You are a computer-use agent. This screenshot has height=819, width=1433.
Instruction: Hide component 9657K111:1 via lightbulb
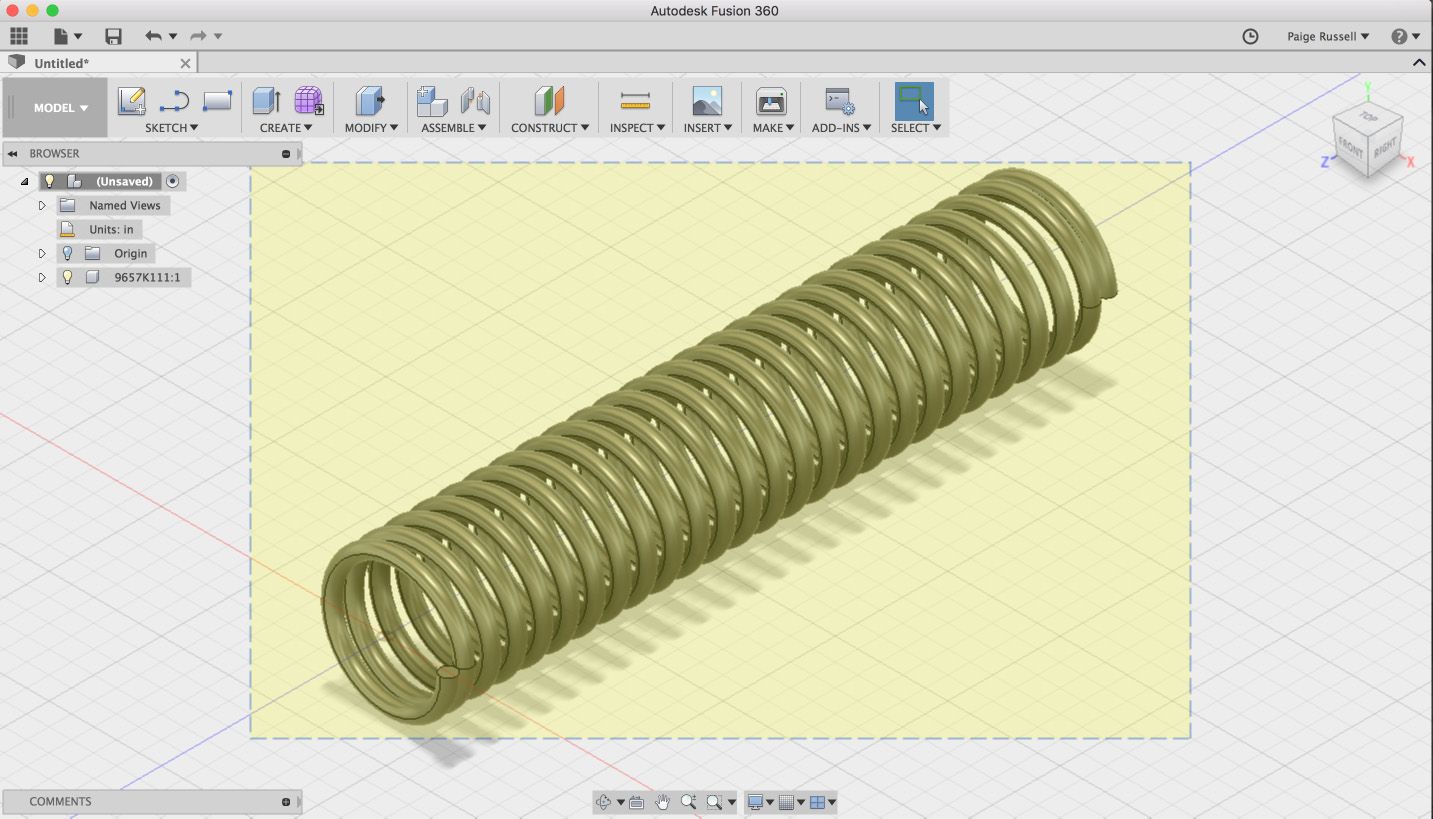point(67,277)
